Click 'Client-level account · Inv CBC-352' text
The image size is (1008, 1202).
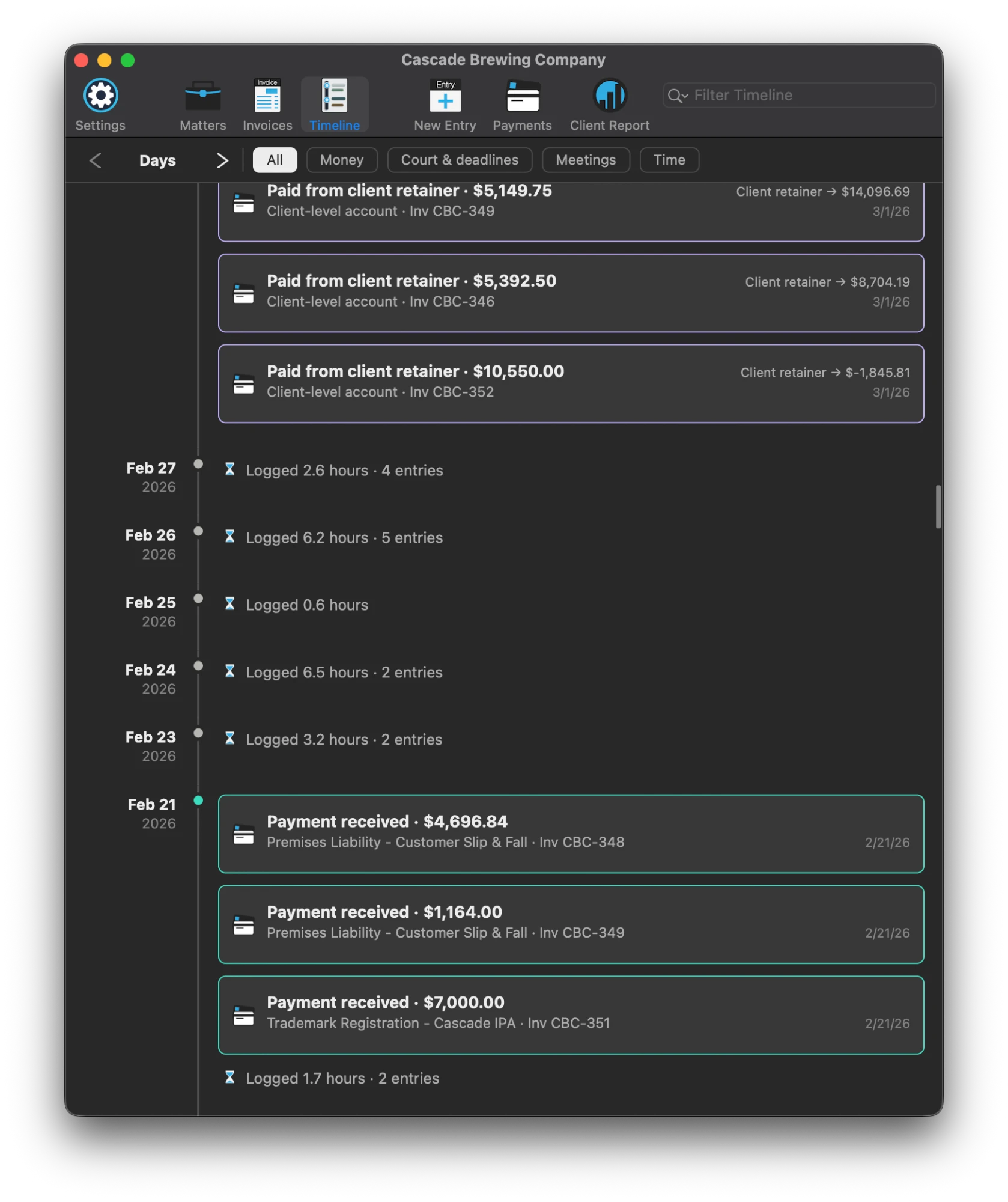(380, 392)
